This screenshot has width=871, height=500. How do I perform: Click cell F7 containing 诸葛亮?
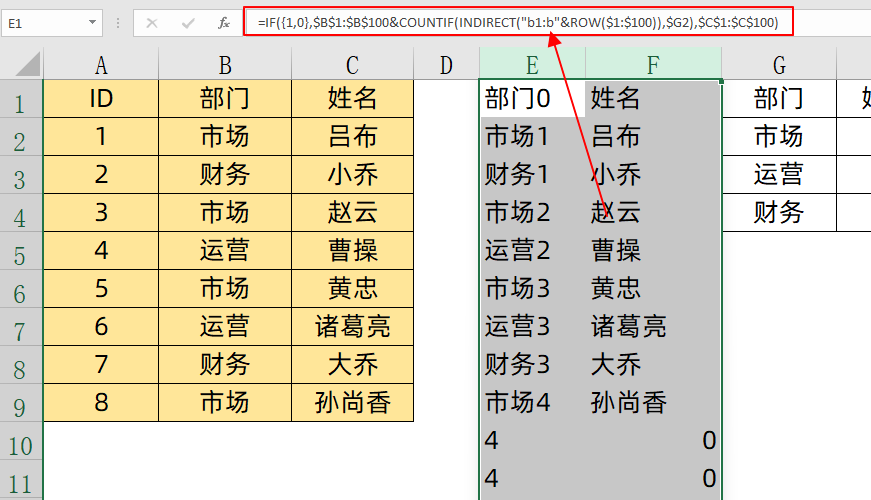pos(653,327)
